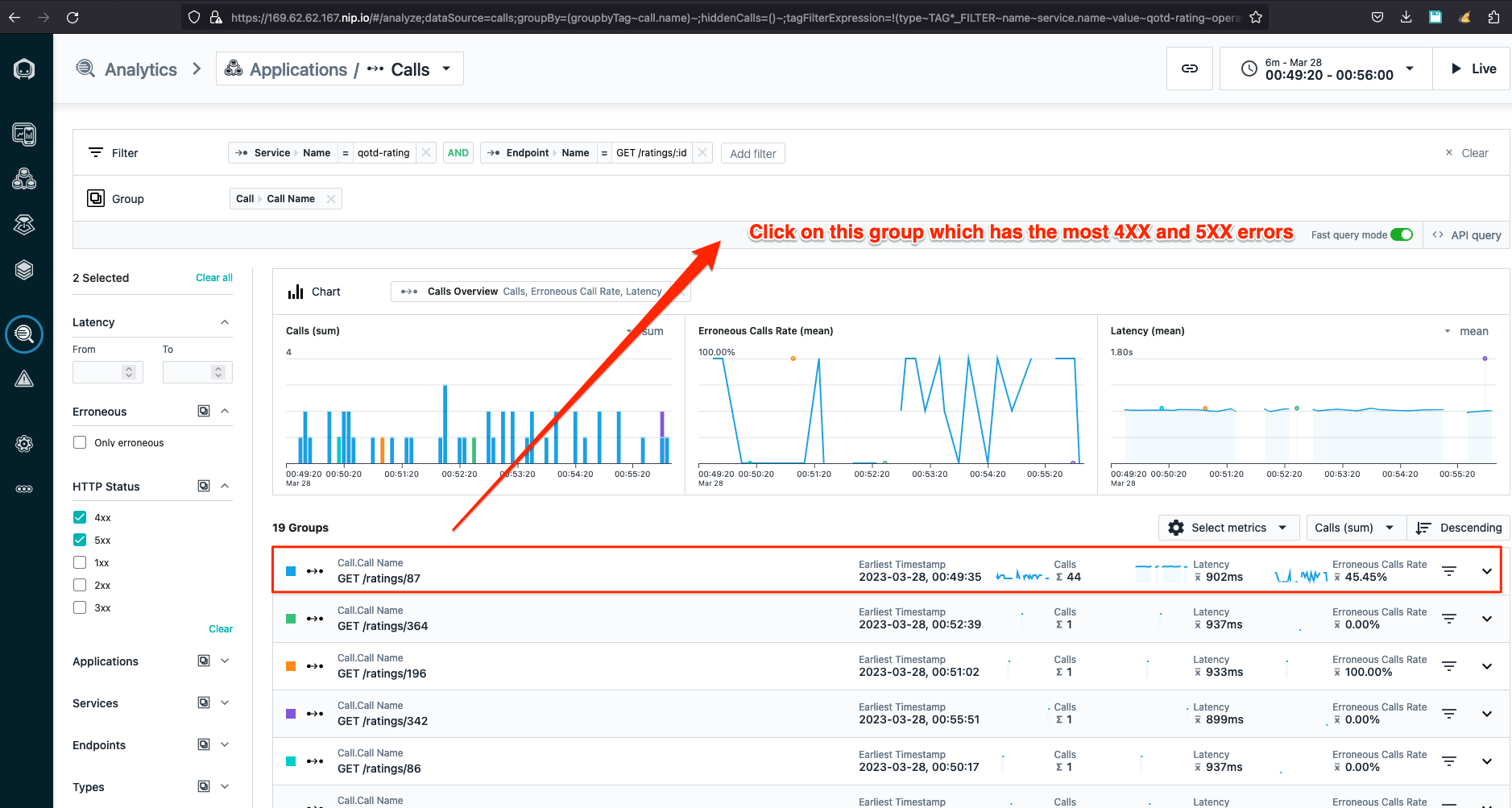Click green color swatch for GET /ratings/364

pos(291,619)
